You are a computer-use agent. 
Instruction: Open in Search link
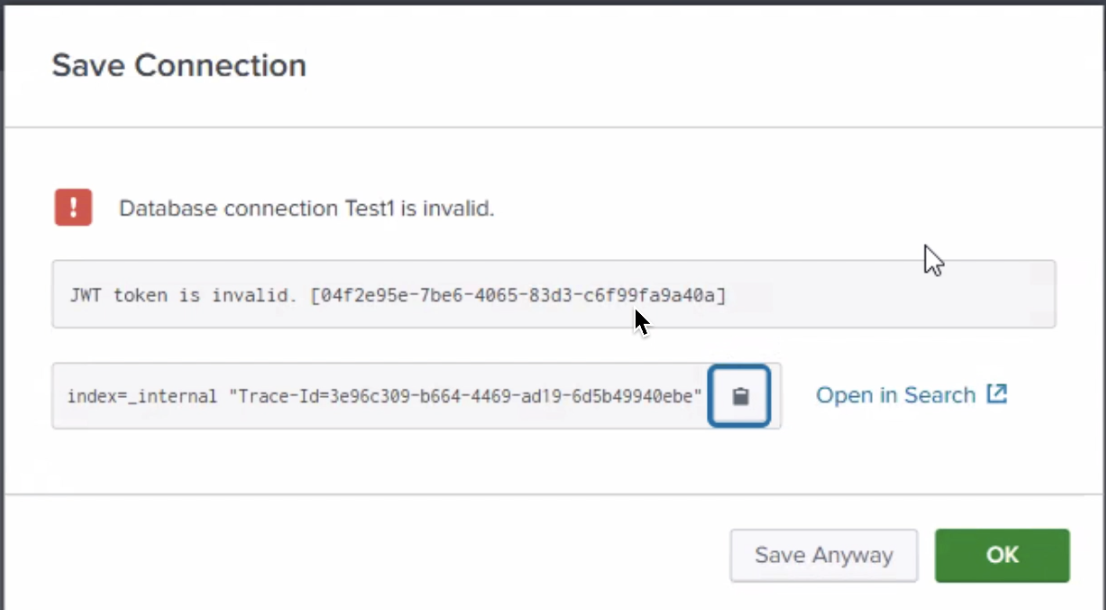pos(911,395)
